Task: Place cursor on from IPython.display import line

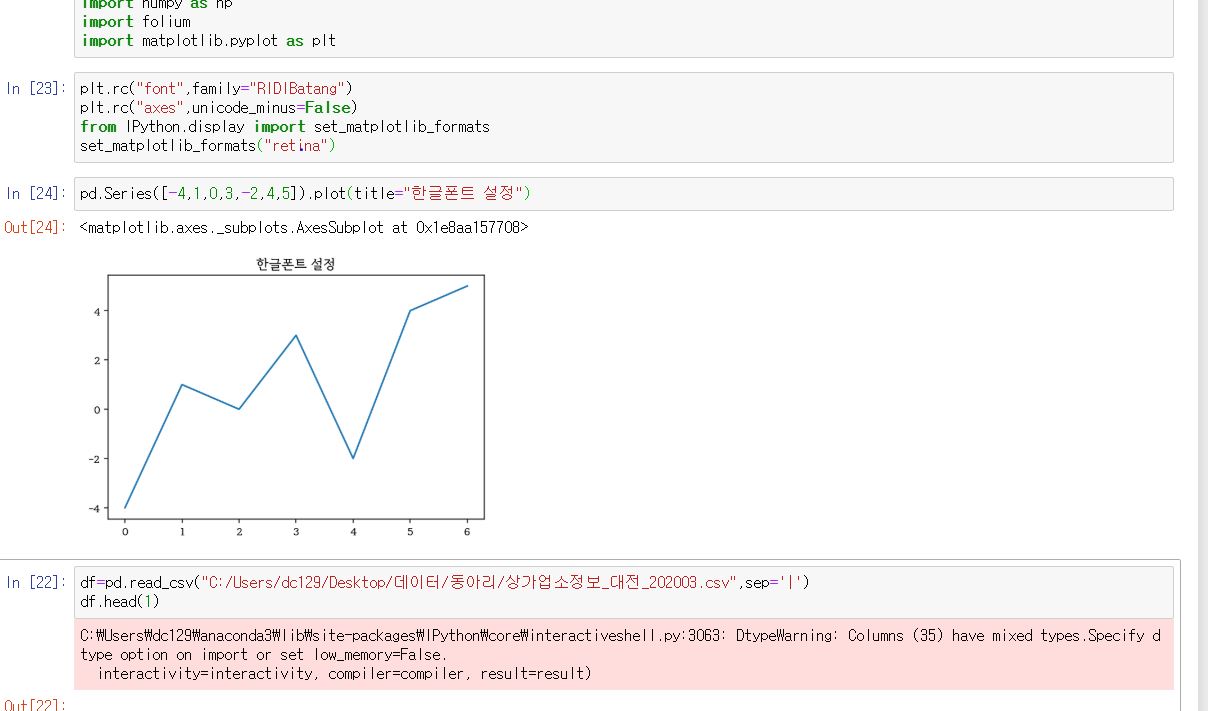Action: (x=284, y=126)
